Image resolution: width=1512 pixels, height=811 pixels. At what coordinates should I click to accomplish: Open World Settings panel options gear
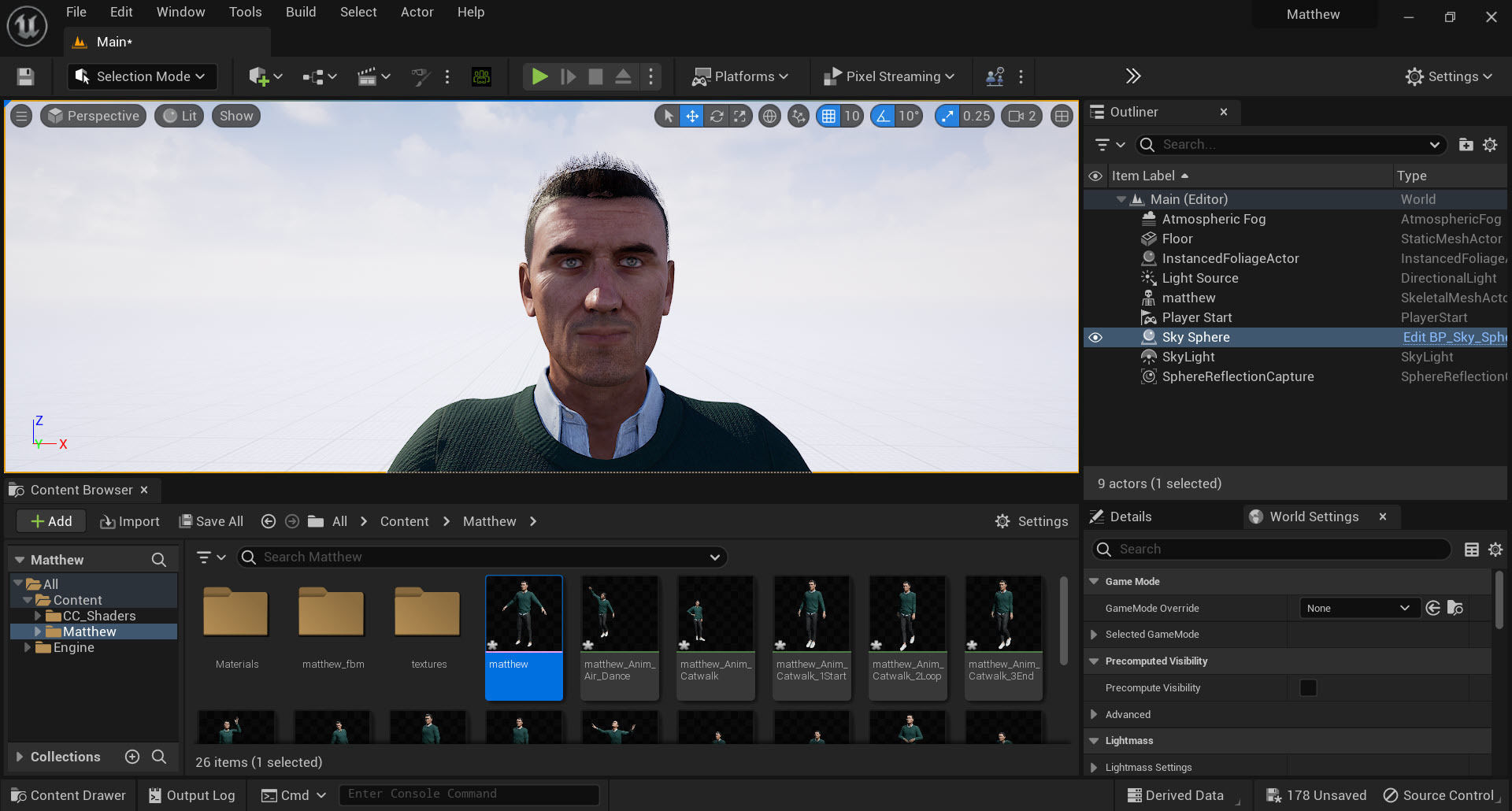click(x=1495, y=550)
